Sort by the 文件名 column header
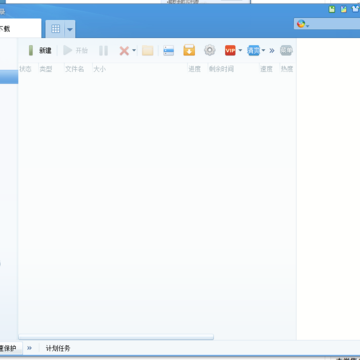This screenshot has height=360, width=360. (x=75, y=69)
